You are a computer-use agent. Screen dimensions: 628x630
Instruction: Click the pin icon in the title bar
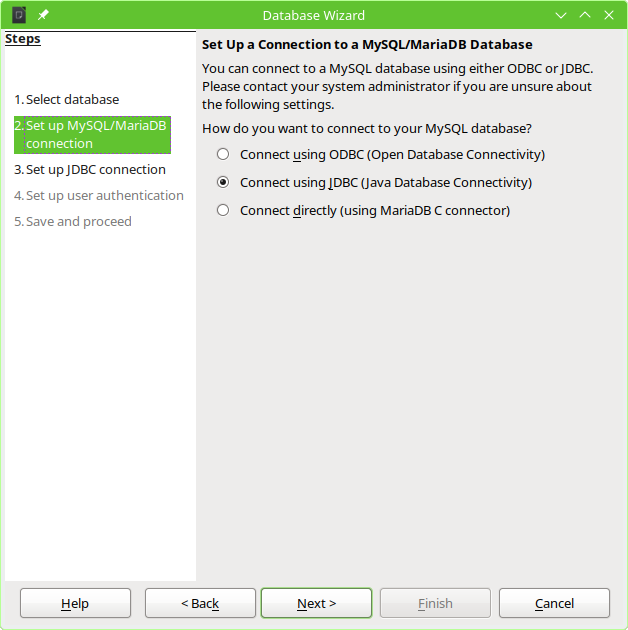(x=43, y=15)
